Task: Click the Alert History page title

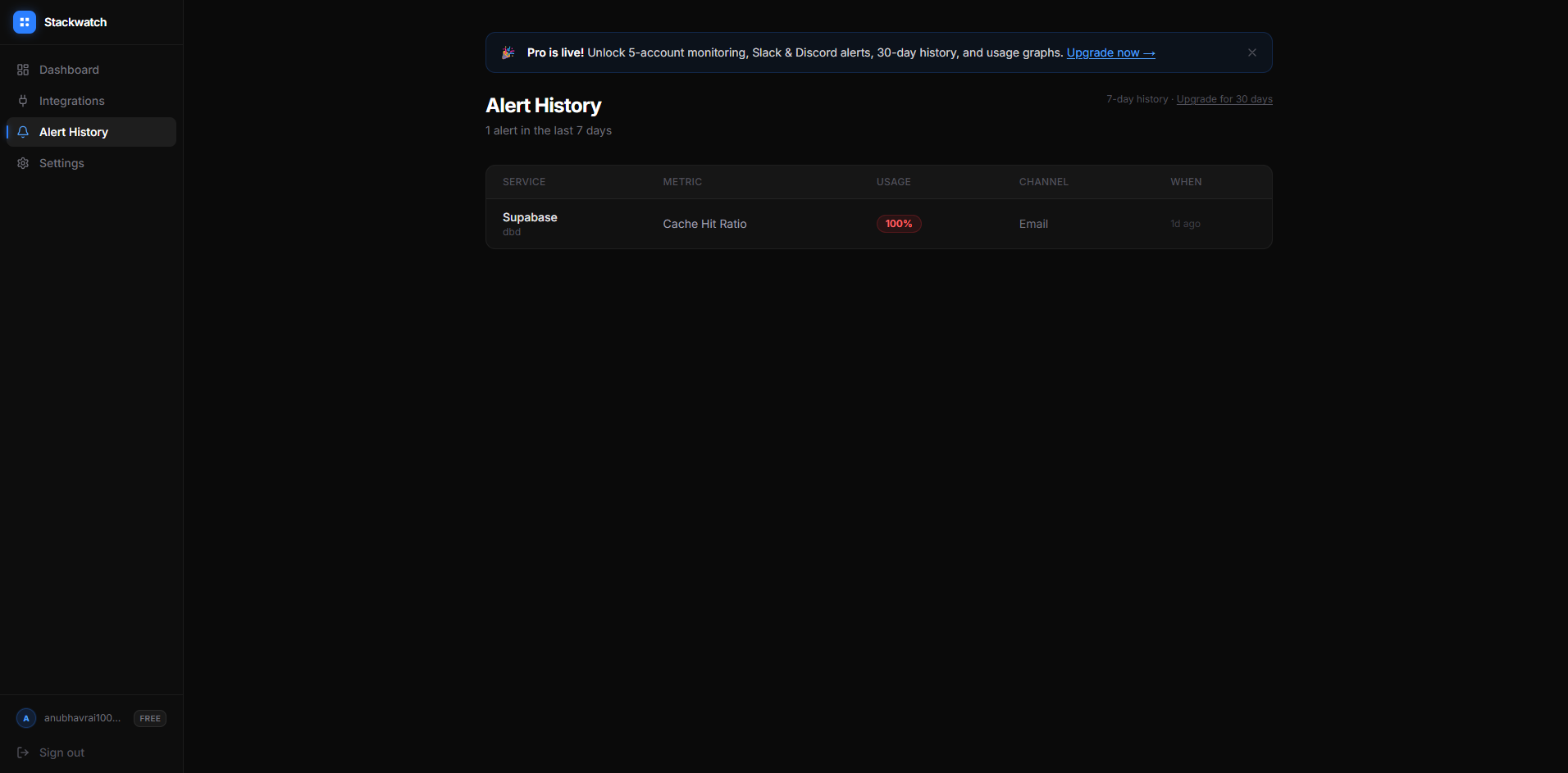Action: point(543,105)
